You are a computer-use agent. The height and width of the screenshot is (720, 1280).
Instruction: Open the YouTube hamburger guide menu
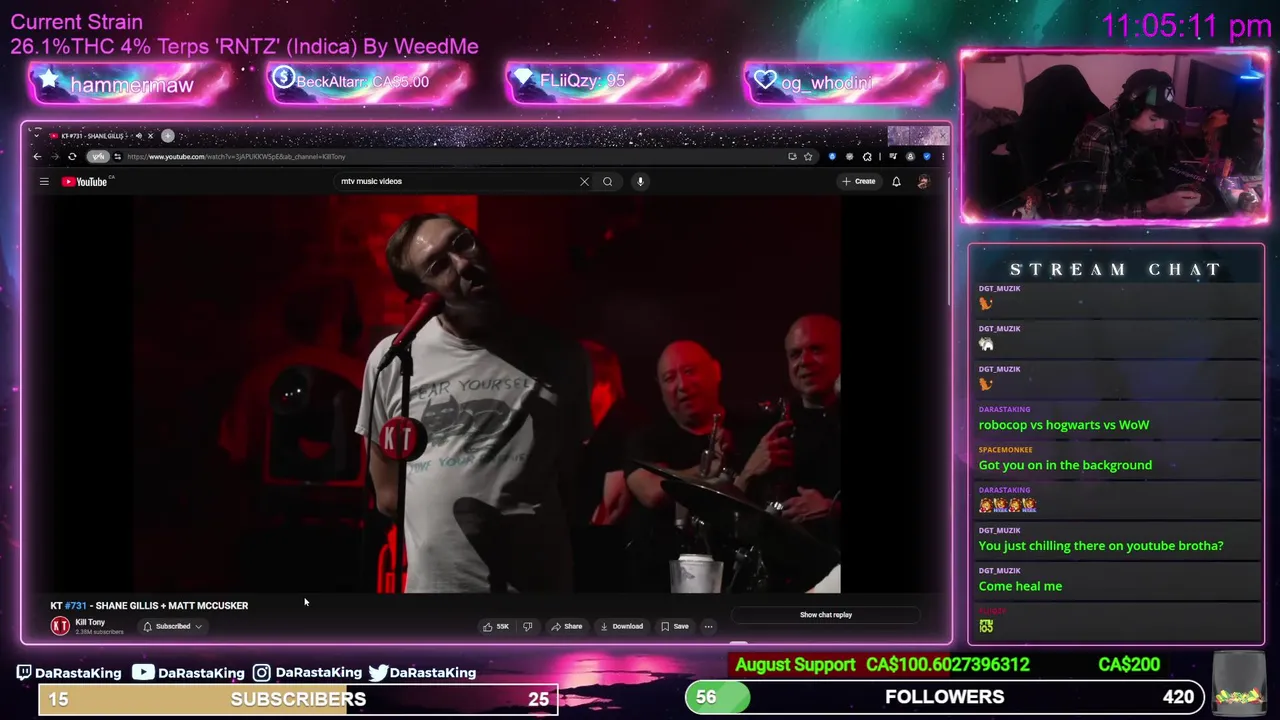[44, 181]
